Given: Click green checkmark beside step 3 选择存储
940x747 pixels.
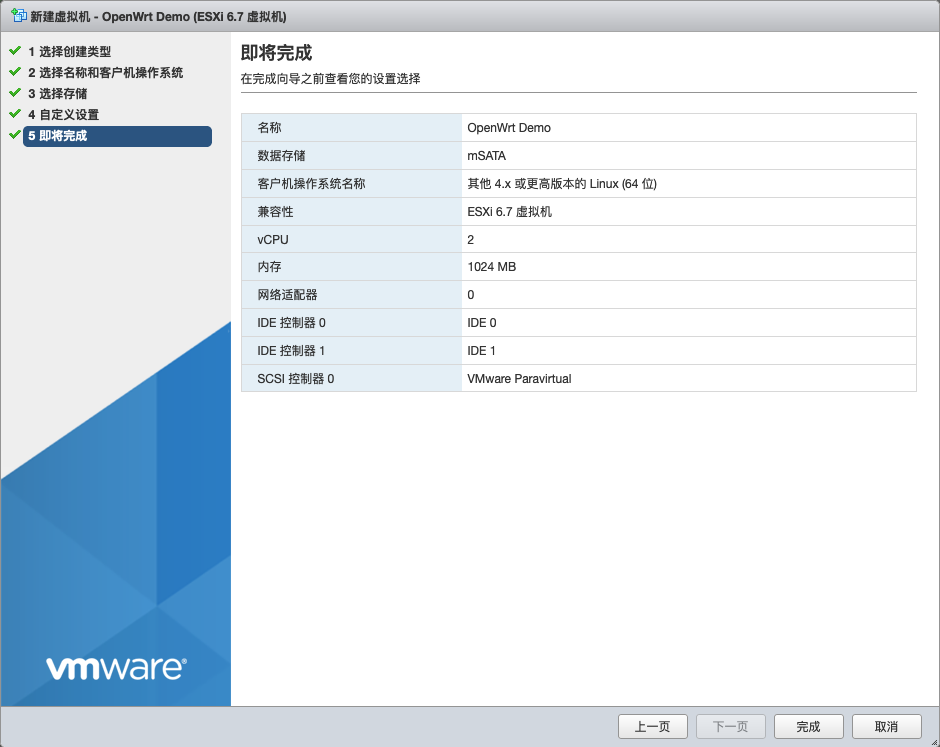Looking at the screenshot, I should click(15, 92).
